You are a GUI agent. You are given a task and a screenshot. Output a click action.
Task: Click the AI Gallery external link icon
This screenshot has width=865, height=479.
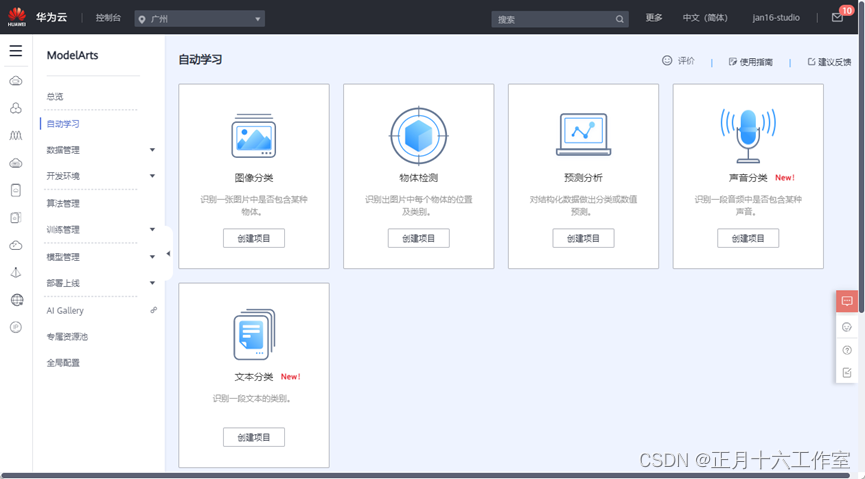coord(153,310)
